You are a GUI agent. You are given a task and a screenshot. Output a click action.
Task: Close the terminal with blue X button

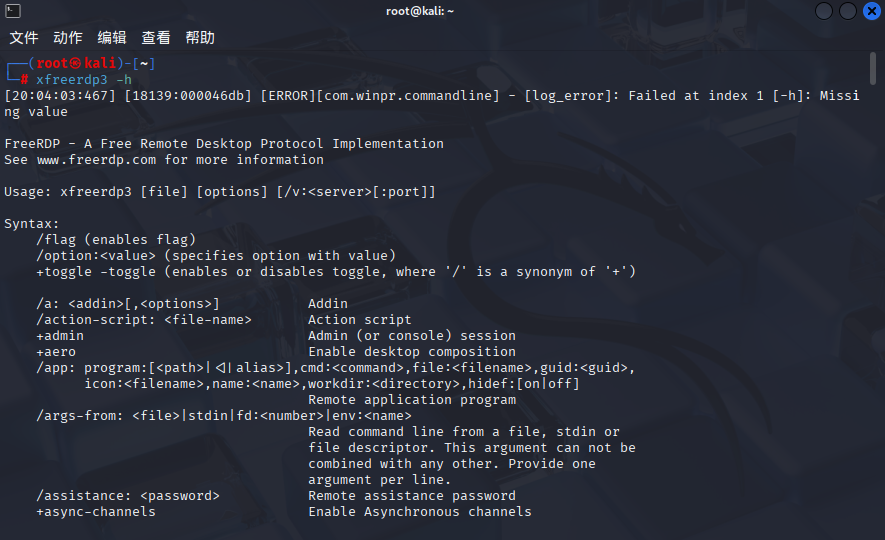(x=872, y=11)
